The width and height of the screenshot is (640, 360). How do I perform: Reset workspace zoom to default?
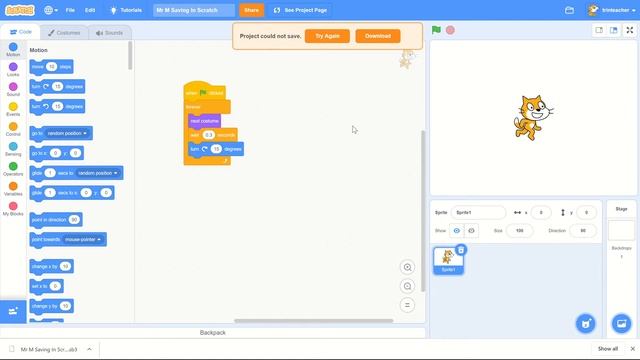point(407,305)
